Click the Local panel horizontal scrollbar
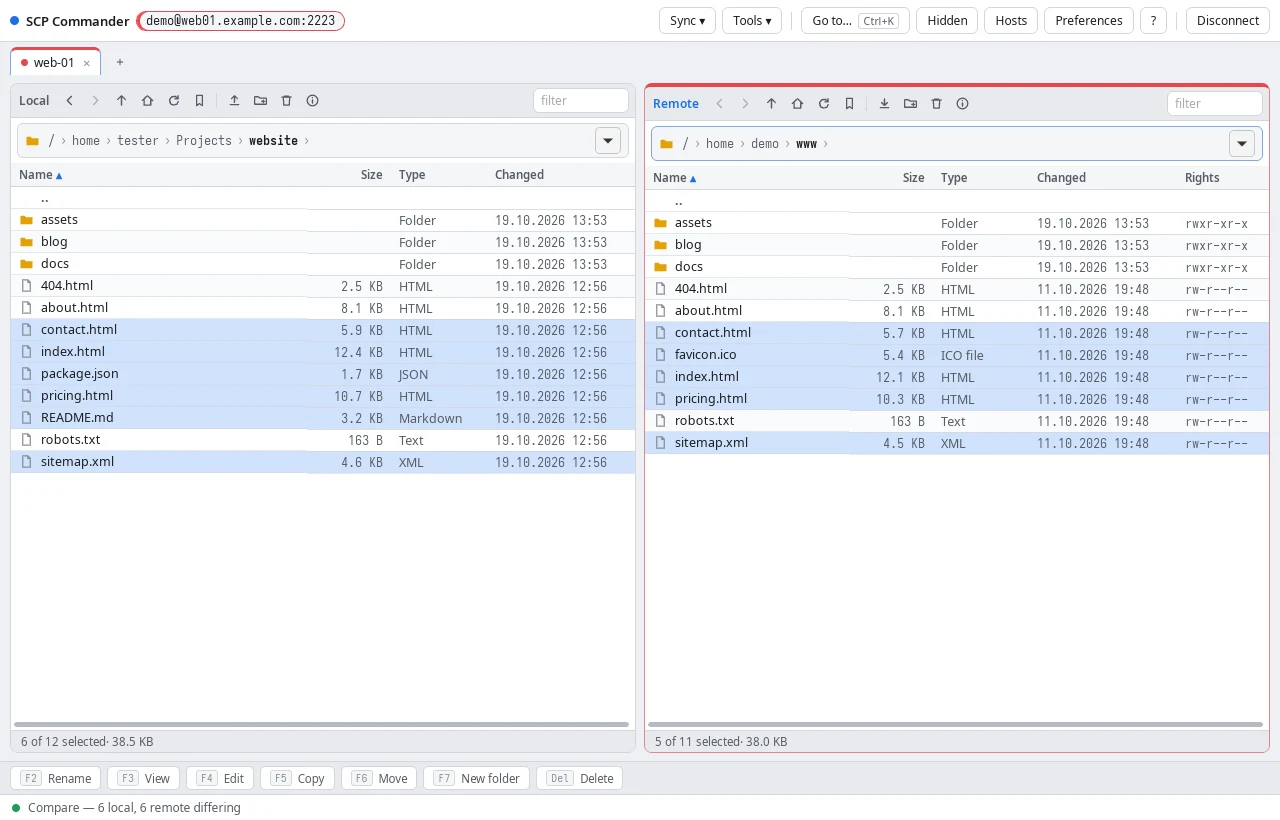Image resolution: width=1280 pixels, height=820 pixels. 322,724
